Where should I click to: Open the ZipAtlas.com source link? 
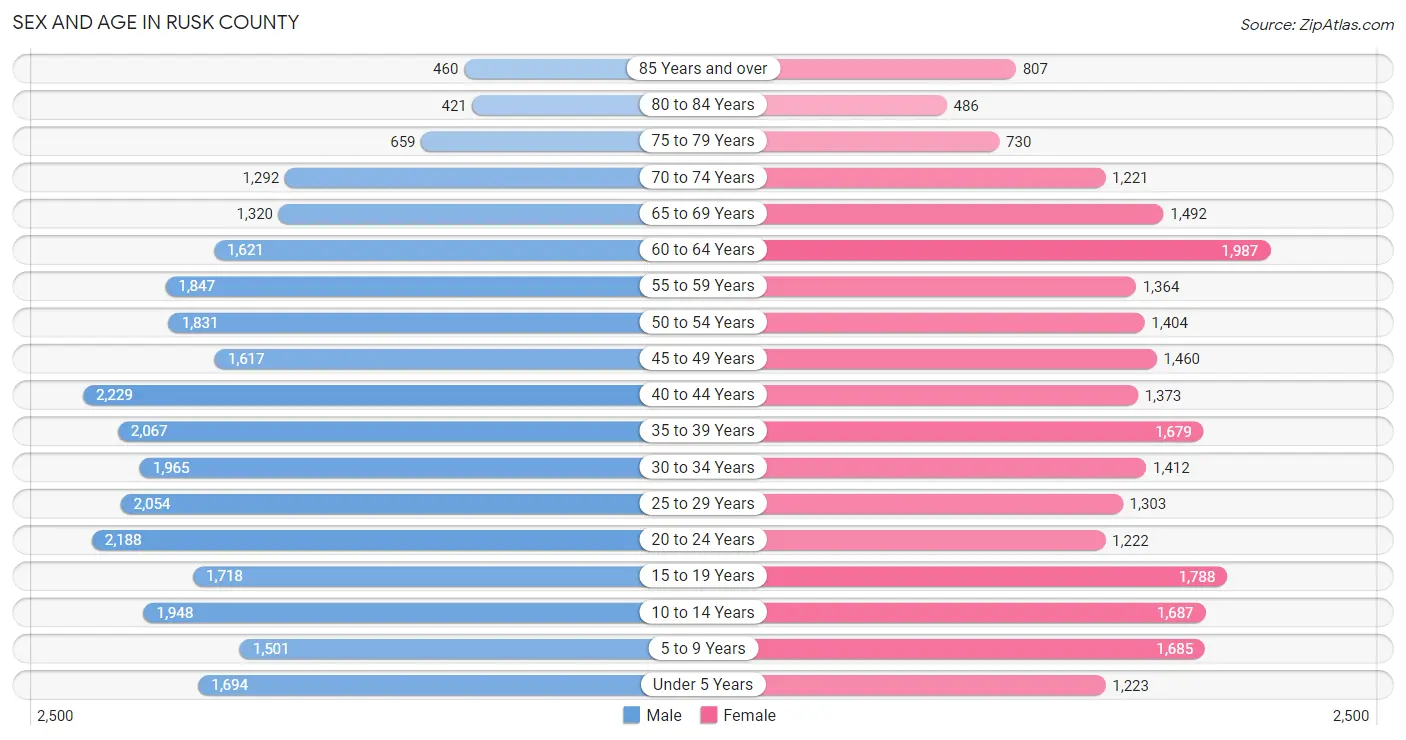click(1317, 24)
